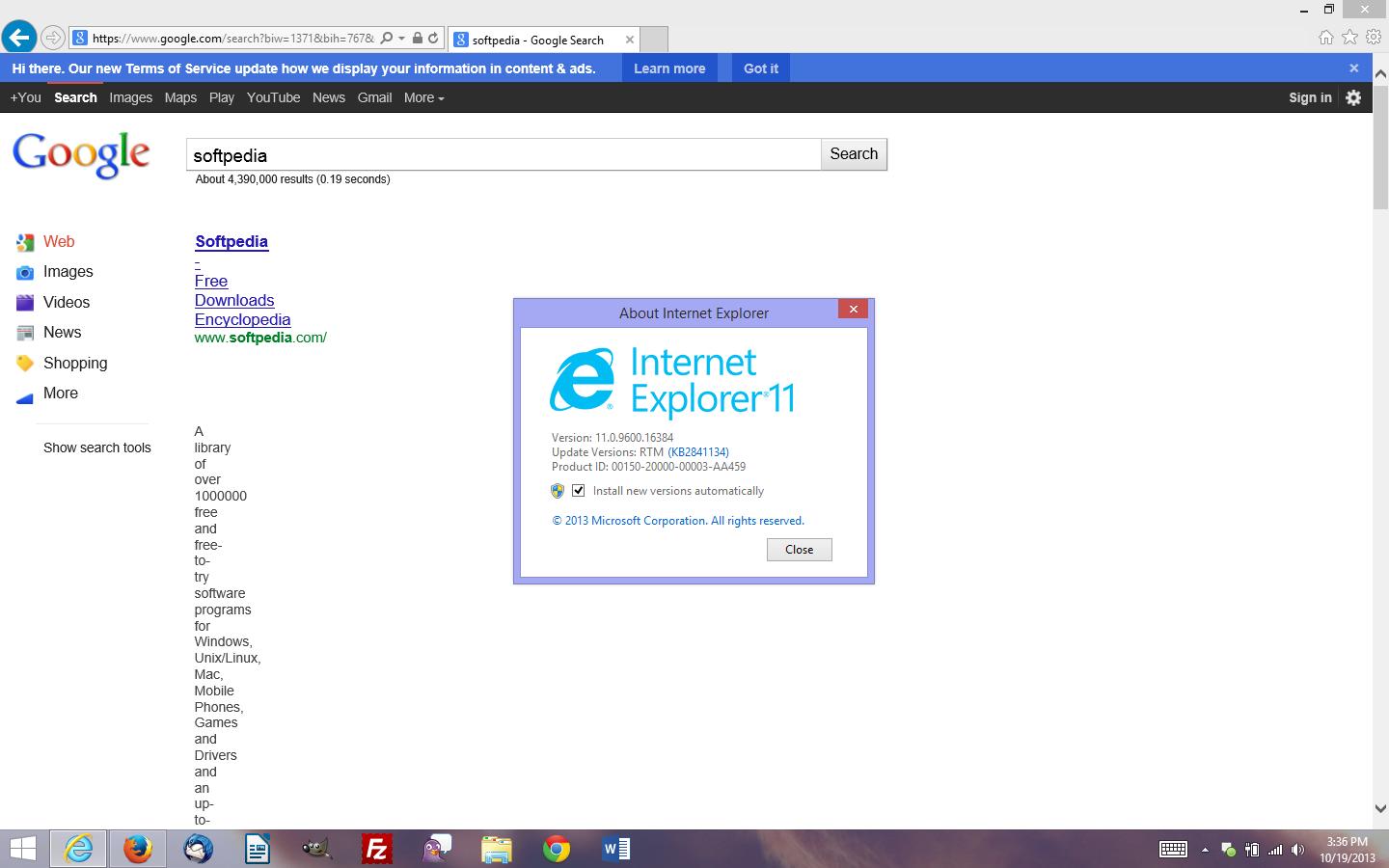Open Maps in Google top bar

coord(180,97)
